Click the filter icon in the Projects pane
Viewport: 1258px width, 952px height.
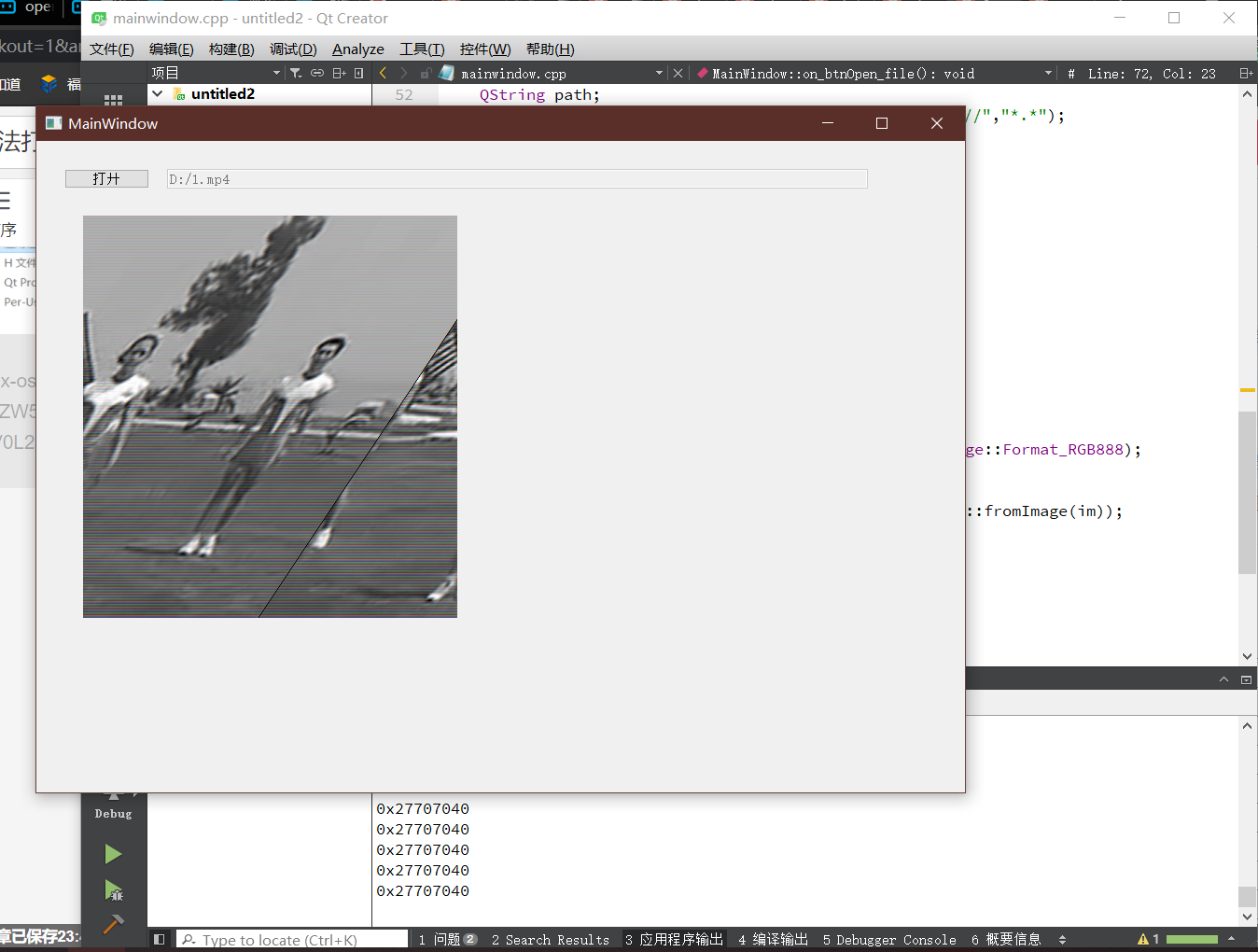coord(295,71)
